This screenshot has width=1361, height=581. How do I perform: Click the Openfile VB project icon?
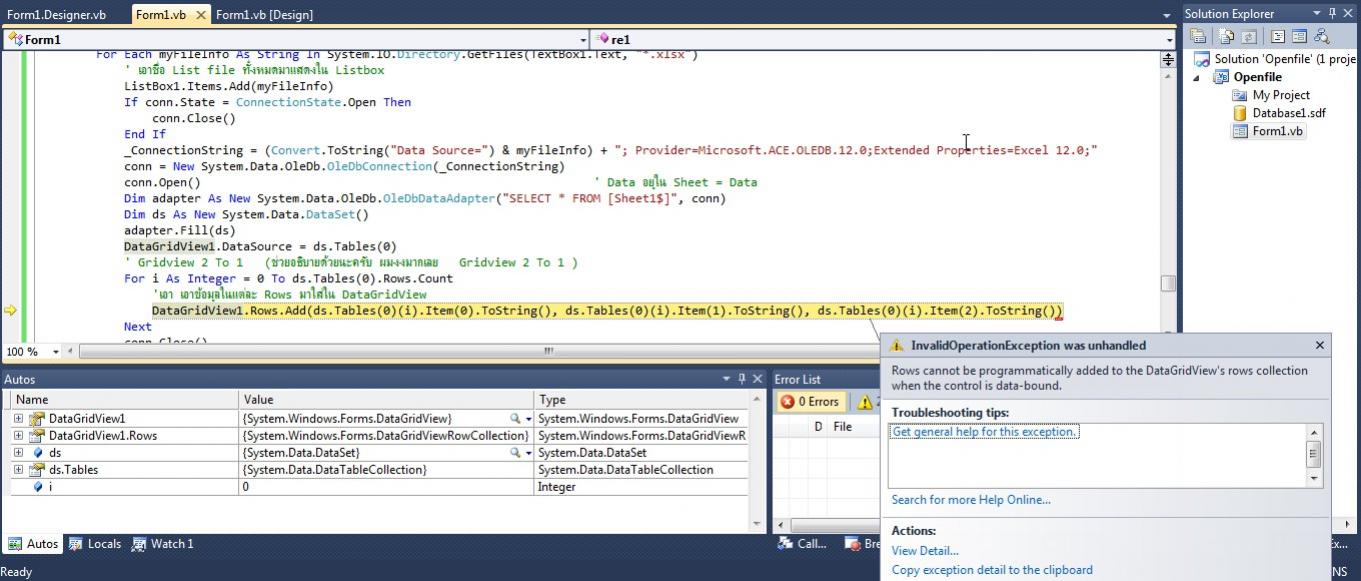coord(1220,77)
